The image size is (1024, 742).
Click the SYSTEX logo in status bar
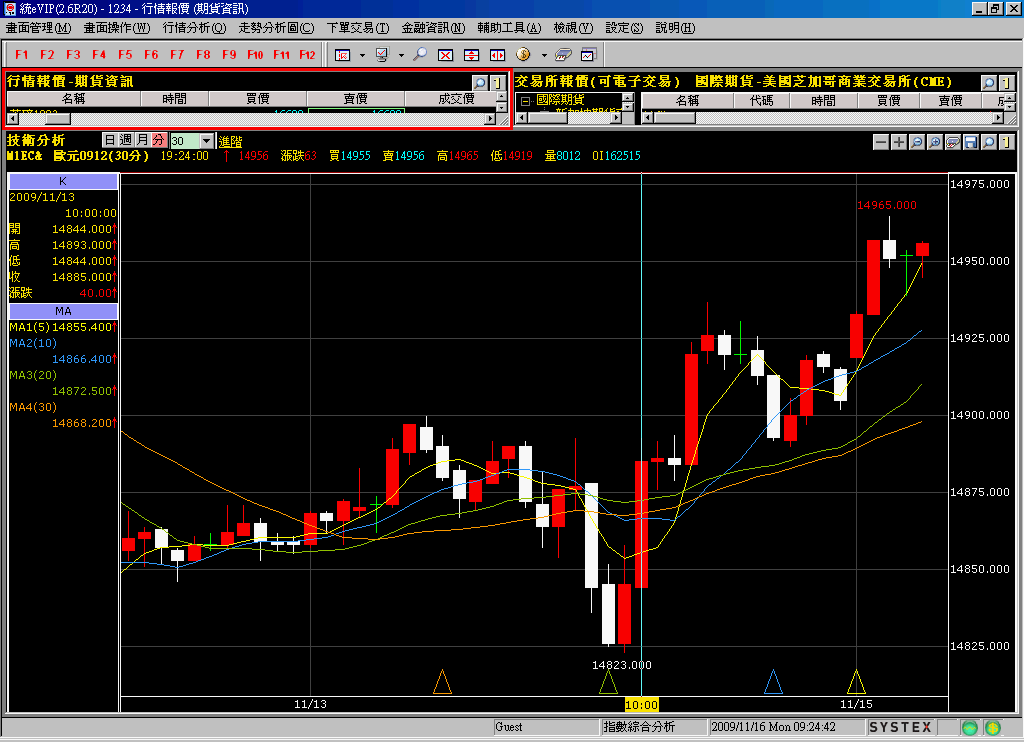click(x=900, y=727)
